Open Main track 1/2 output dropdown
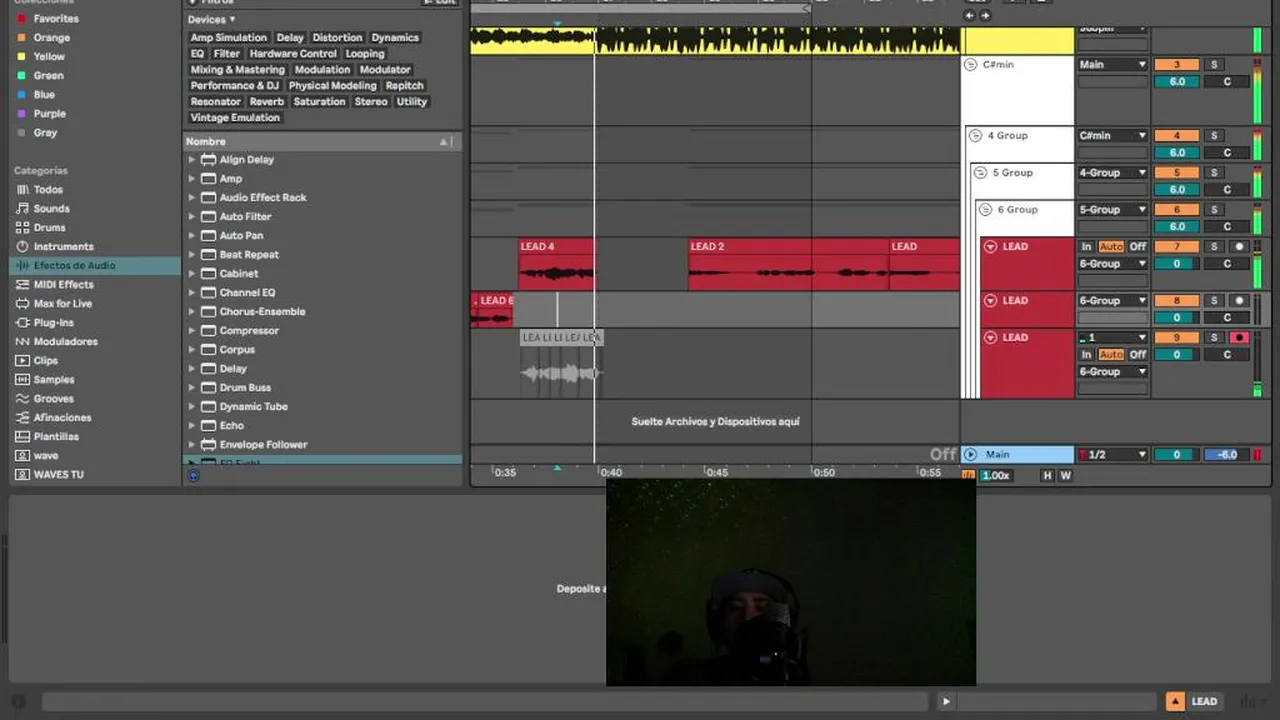This screenshot has height=720, width=1280. pyautogui.click(x=1112, y=455)
